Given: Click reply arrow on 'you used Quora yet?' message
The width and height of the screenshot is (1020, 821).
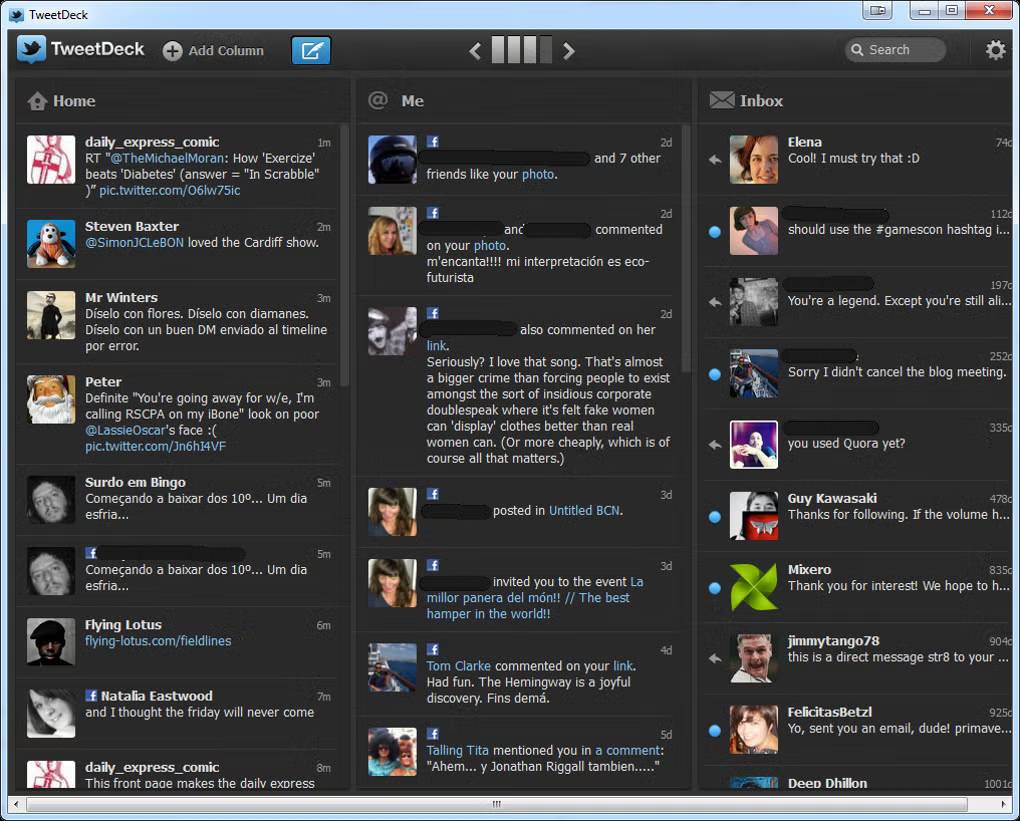Looking at the screenshot, I should 715,445.
